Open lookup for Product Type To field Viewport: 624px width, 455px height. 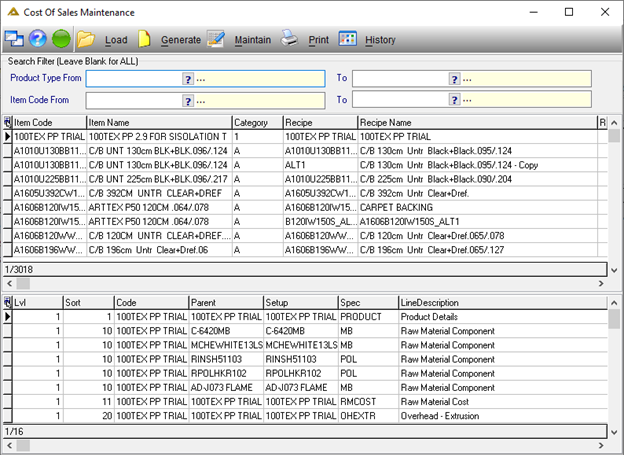454,79
